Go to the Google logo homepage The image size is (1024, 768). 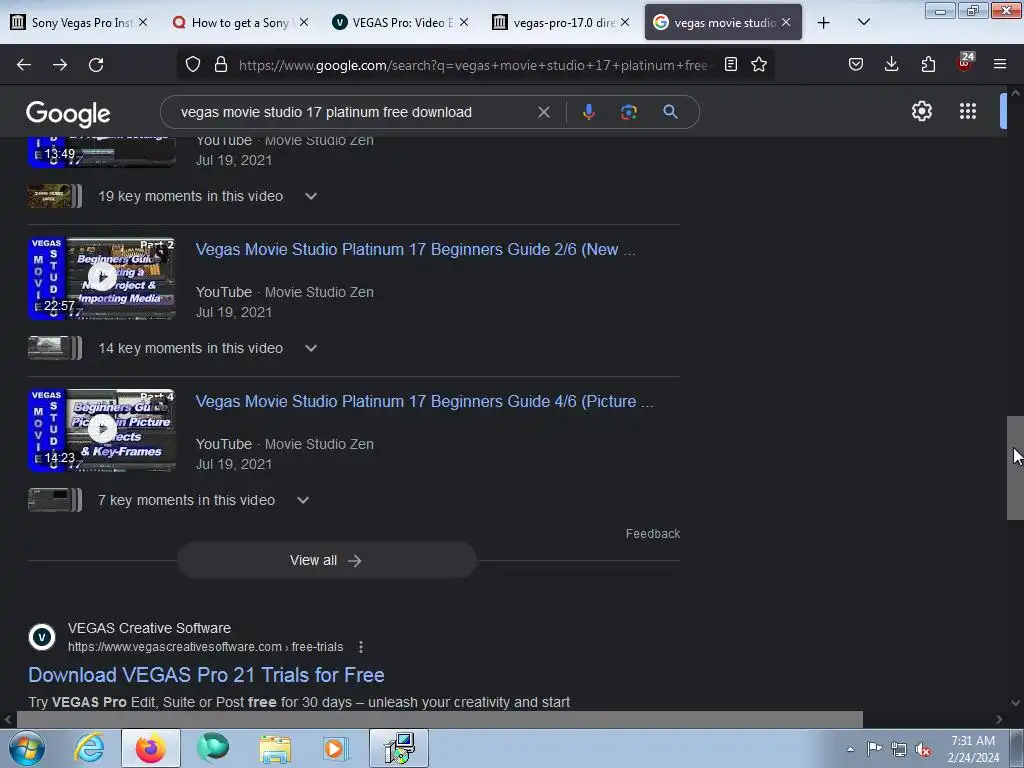(x=68, y=114)
